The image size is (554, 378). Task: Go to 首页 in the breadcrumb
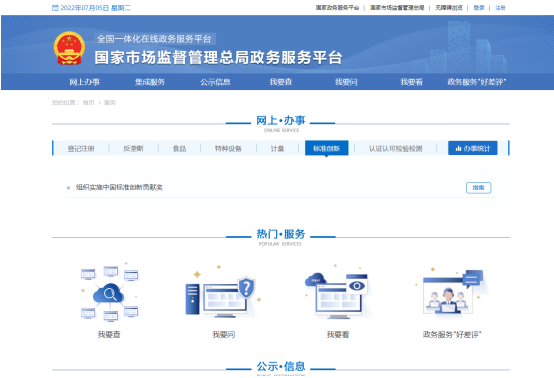point(88,102)
